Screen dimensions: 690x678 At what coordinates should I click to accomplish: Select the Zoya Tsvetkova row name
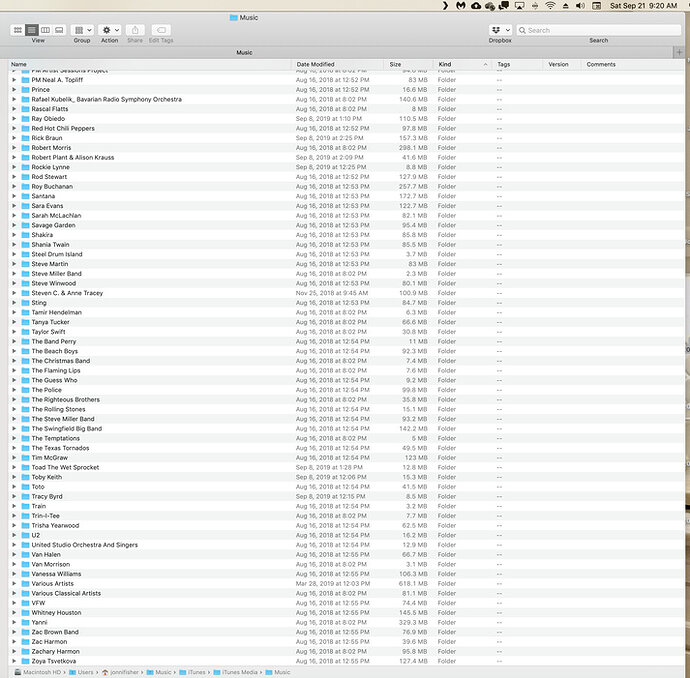click(54, 661)
